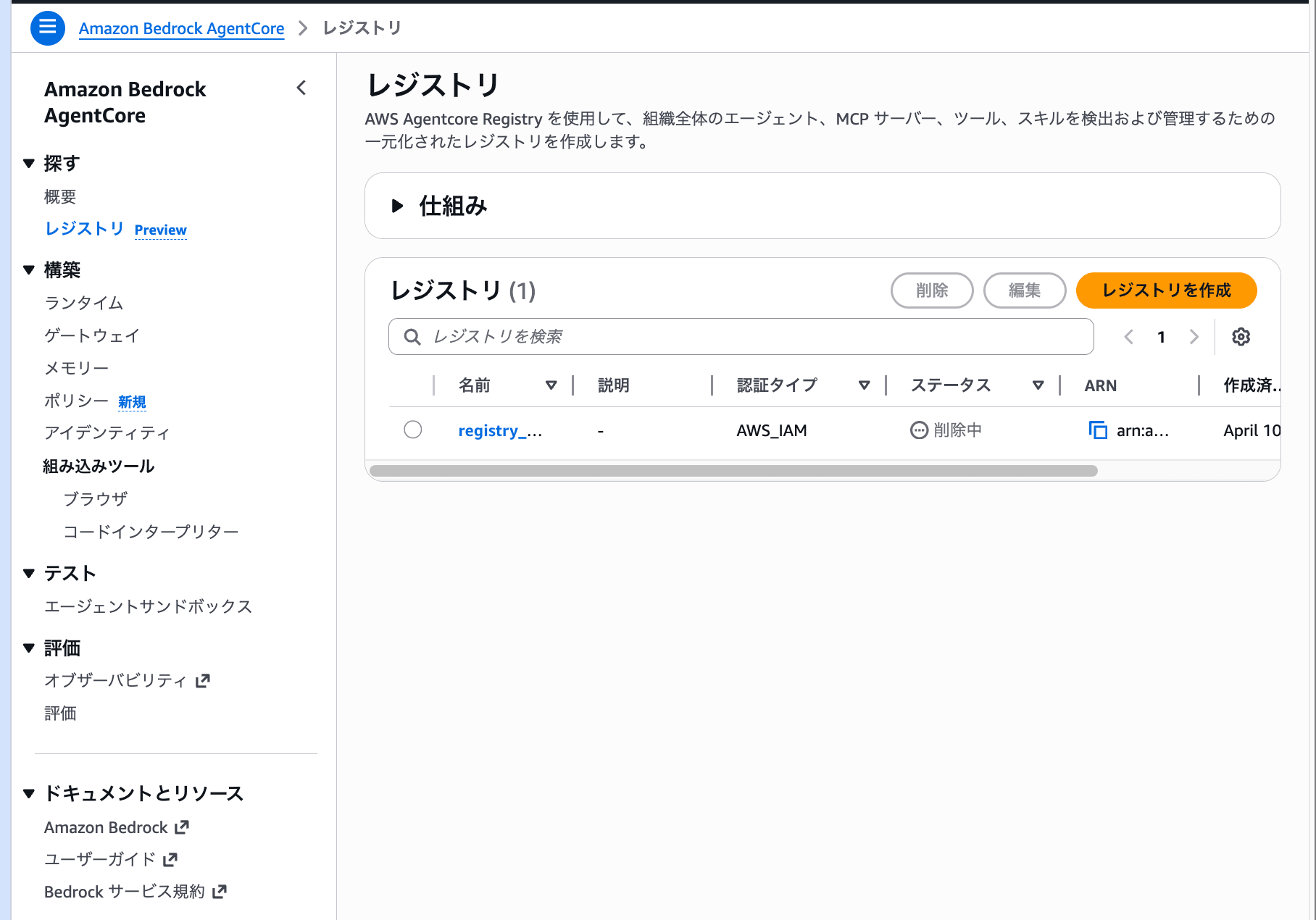Screen dimensions: 1316x920
Task: Open オブザーバビリティ external link icon
Action: 203,680
